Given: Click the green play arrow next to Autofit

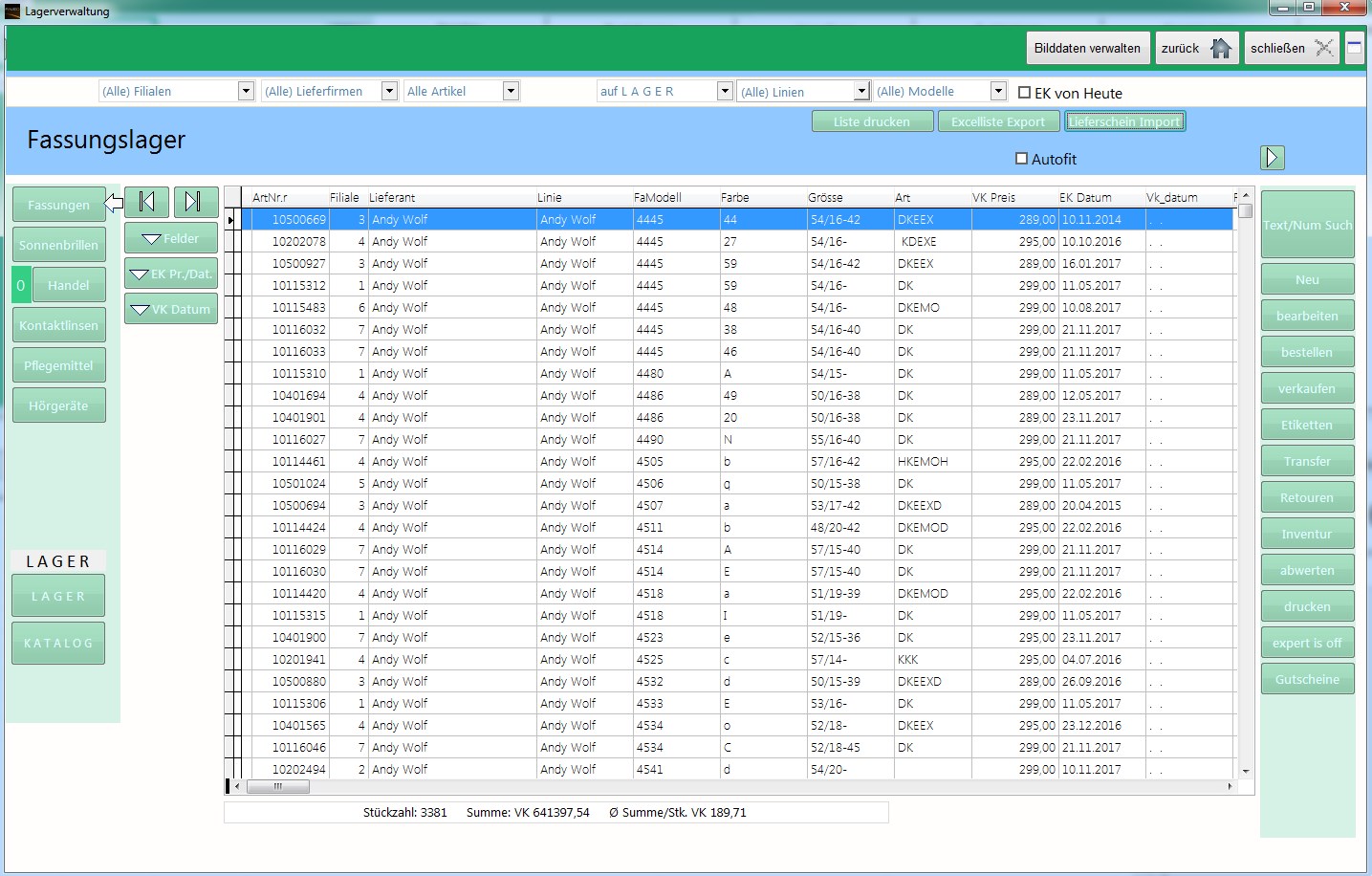Looking at the screenshot, I should [x=1272, y=158].
